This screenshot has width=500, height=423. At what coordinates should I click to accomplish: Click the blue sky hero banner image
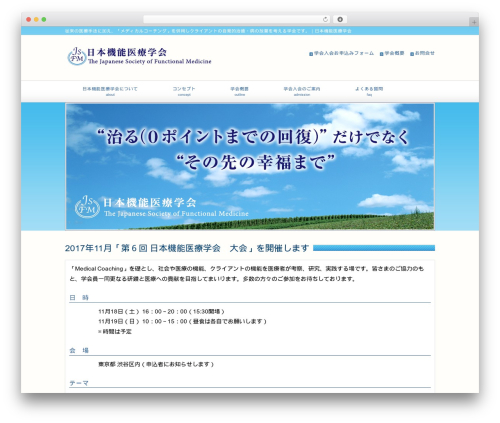250,166
